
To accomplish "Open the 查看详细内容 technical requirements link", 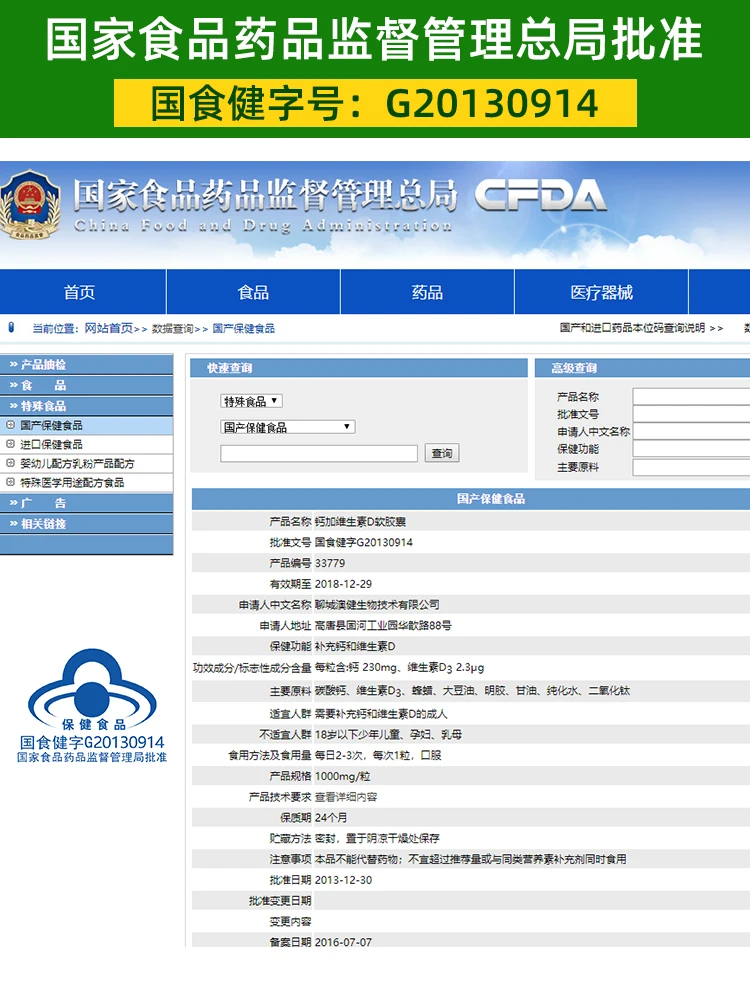I will [x=346, y=797].
